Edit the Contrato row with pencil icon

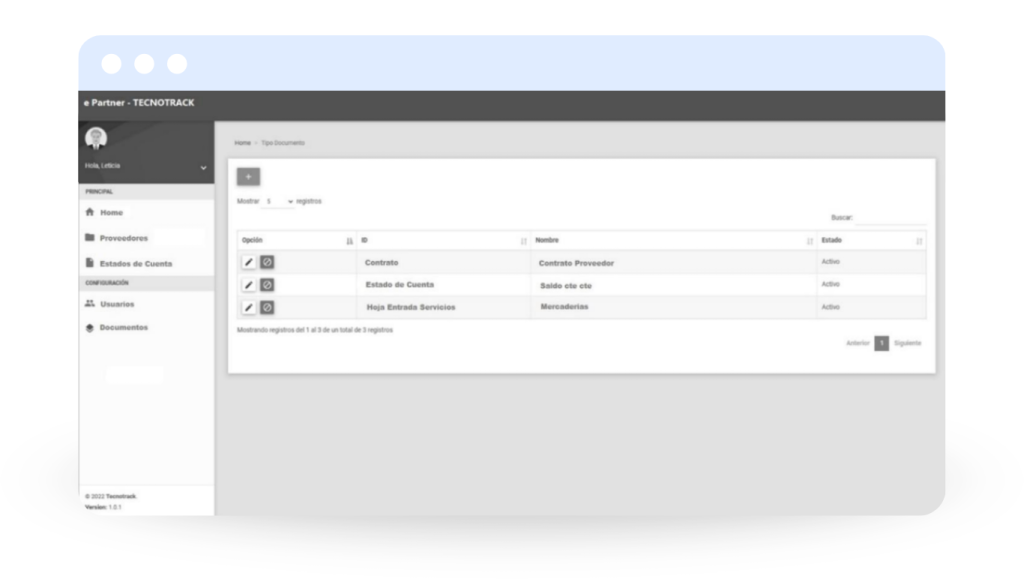[248, 262]
